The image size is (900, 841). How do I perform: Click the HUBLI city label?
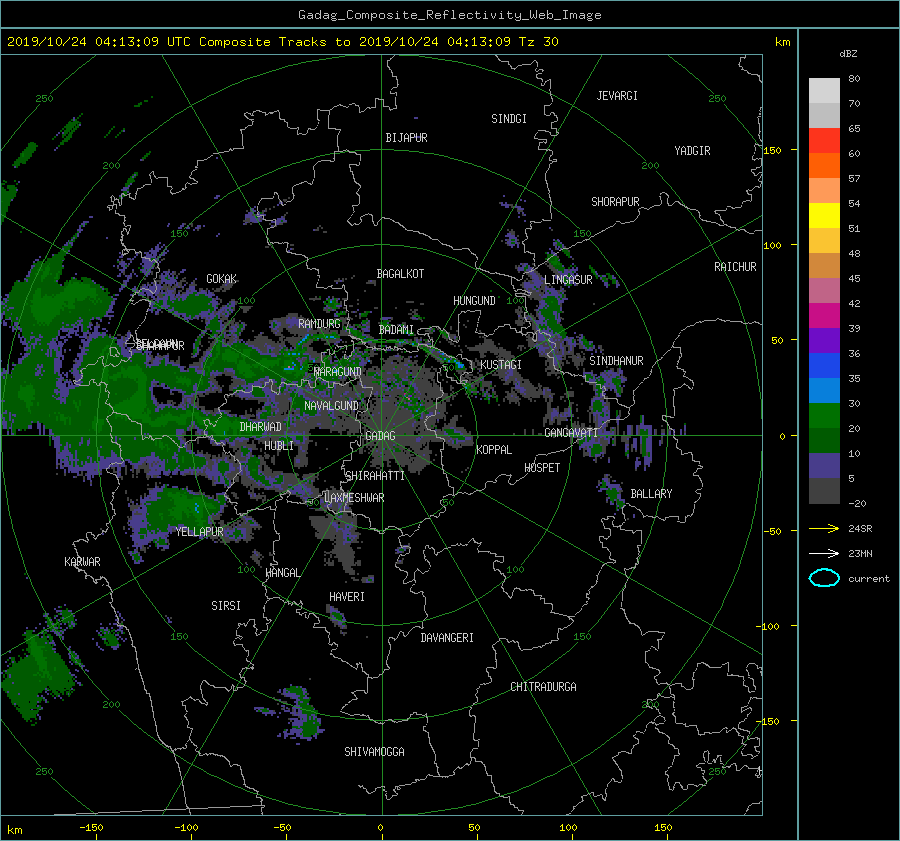279,446
